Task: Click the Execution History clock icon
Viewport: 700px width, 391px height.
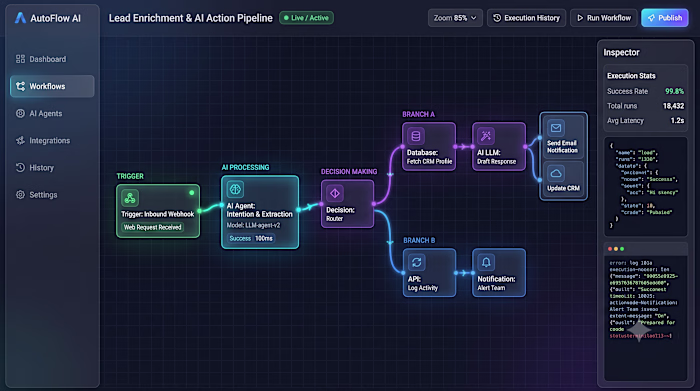Action: click(x=497, y=18)
